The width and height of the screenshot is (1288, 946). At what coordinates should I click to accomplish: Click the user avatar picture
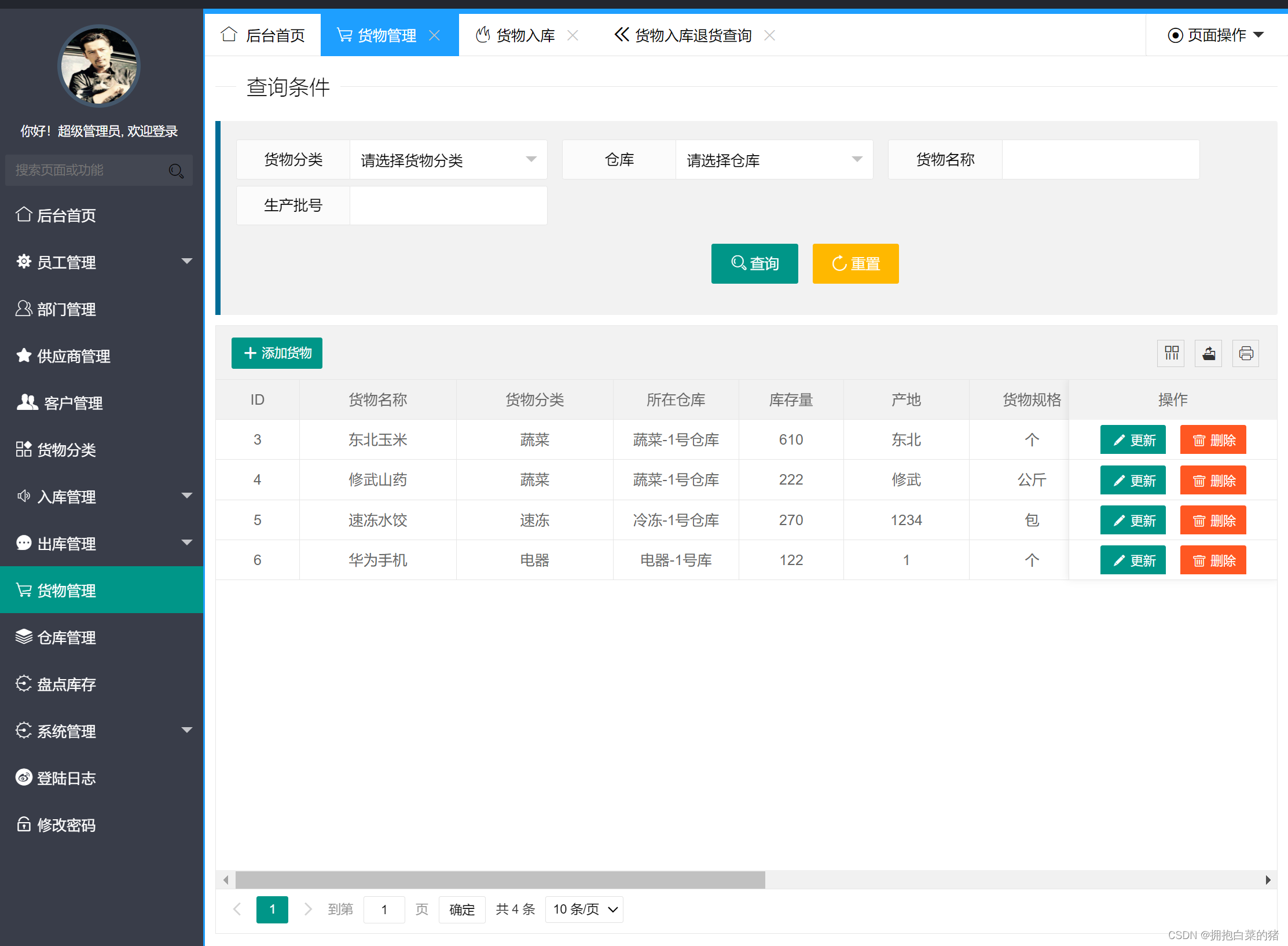[x=99, y=66]
